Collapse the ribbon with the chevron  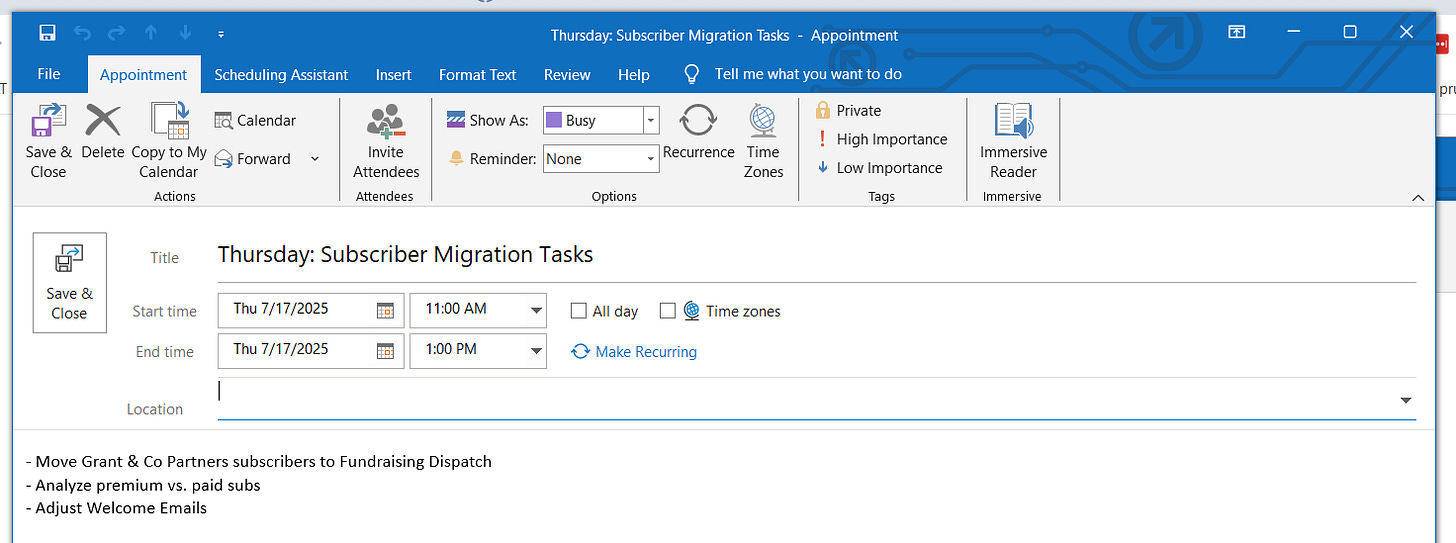pyautogui.click(x=1418, y=198)
